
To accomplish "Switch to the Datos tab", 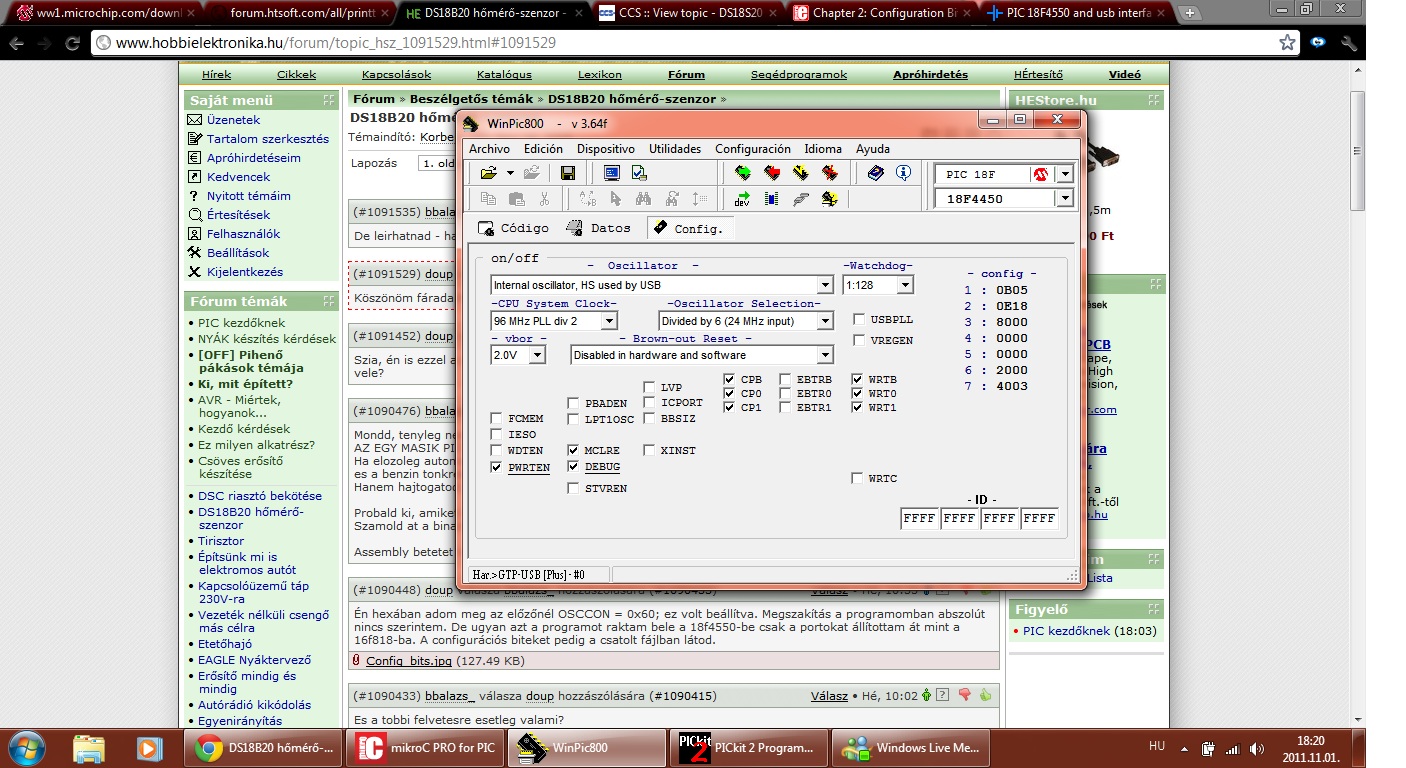I will pyautogui.click(x=599, y=228).
